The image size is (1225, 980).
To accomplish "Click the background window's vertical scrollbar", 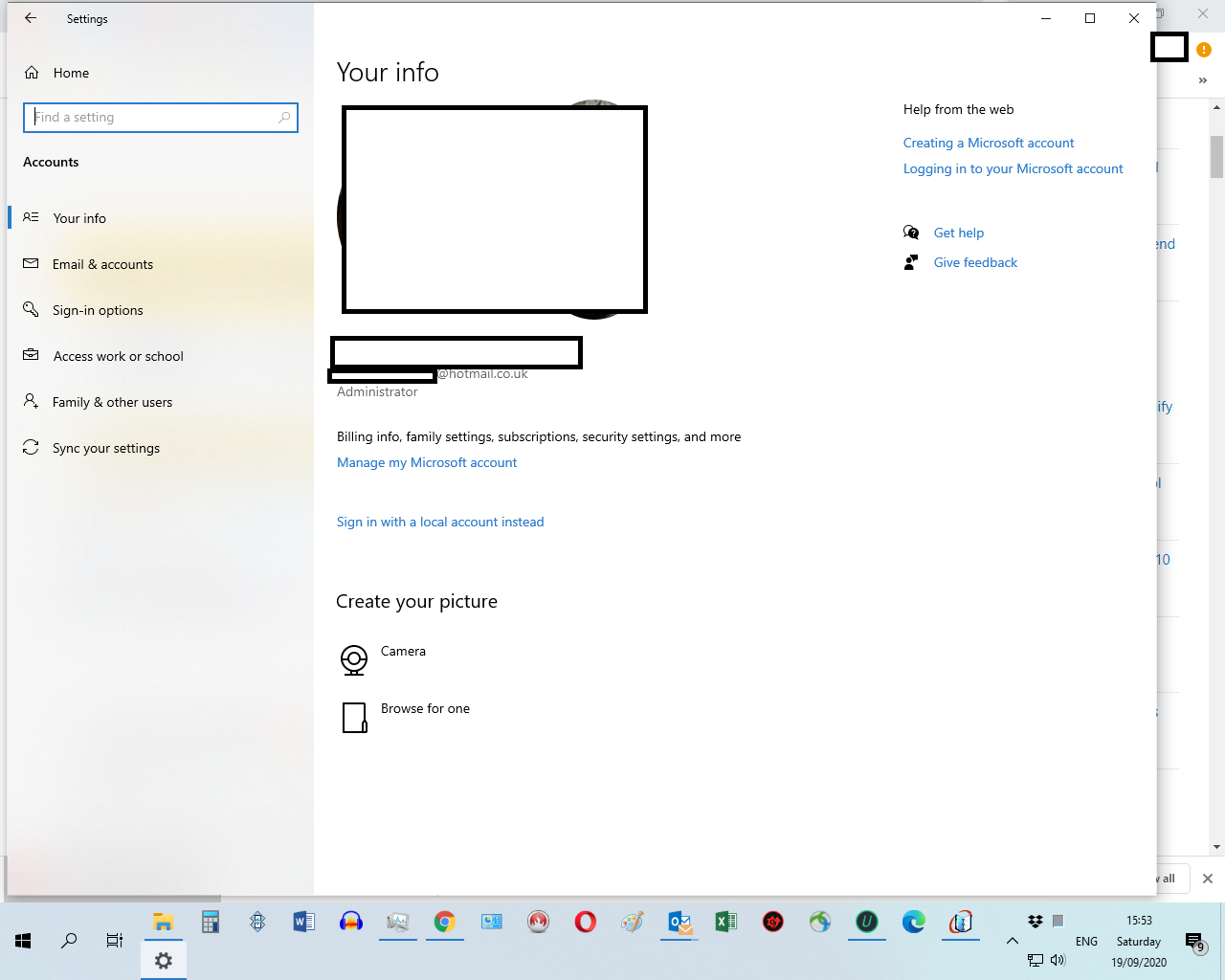I will (1217, 157).
